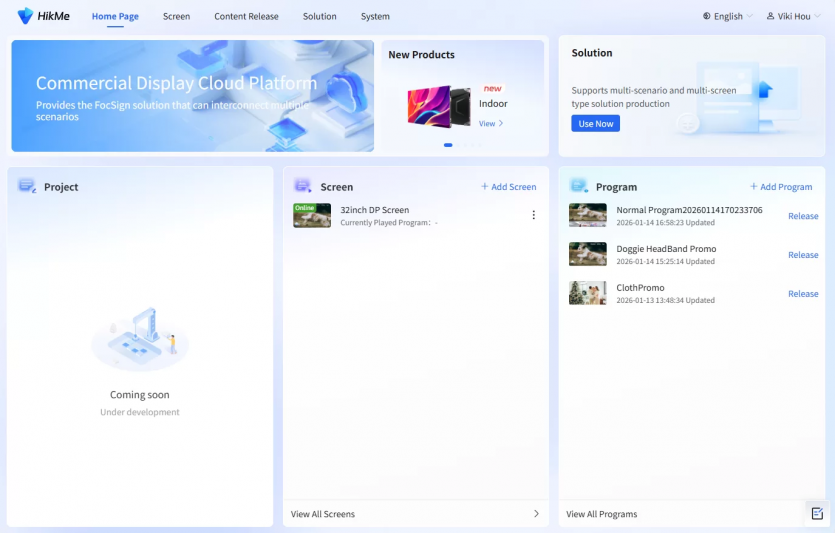835x533 pixels.
Task: Click Add Screen link
Action: click(x=509, y=187)
